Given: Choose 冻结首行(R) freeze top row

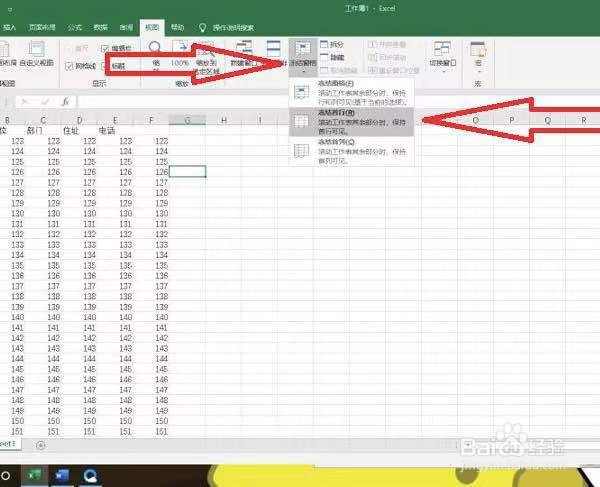Looking at the screenshot, I should pos(351,122).
